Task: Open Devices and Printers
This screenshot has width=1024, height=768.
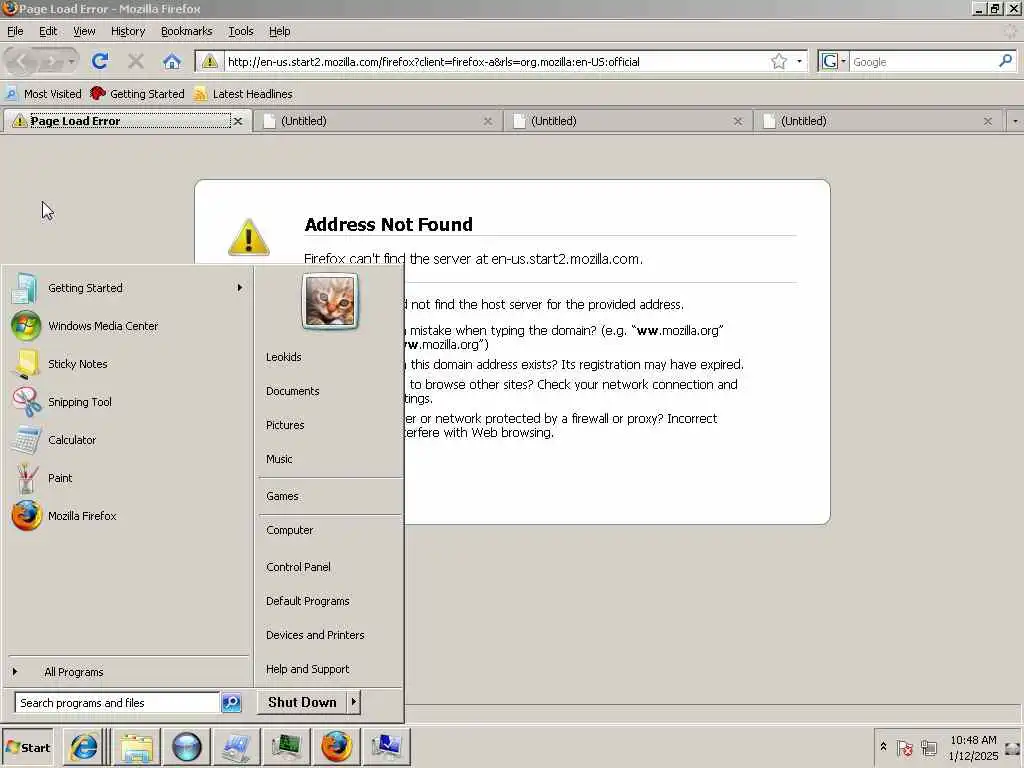Action: pyautogui.click(x=315, y=635)
